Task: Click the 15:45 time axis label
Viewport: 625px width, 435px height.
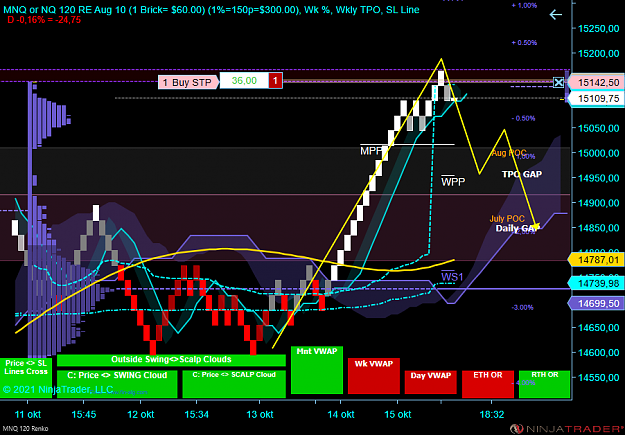Action: tap(84, 414)
